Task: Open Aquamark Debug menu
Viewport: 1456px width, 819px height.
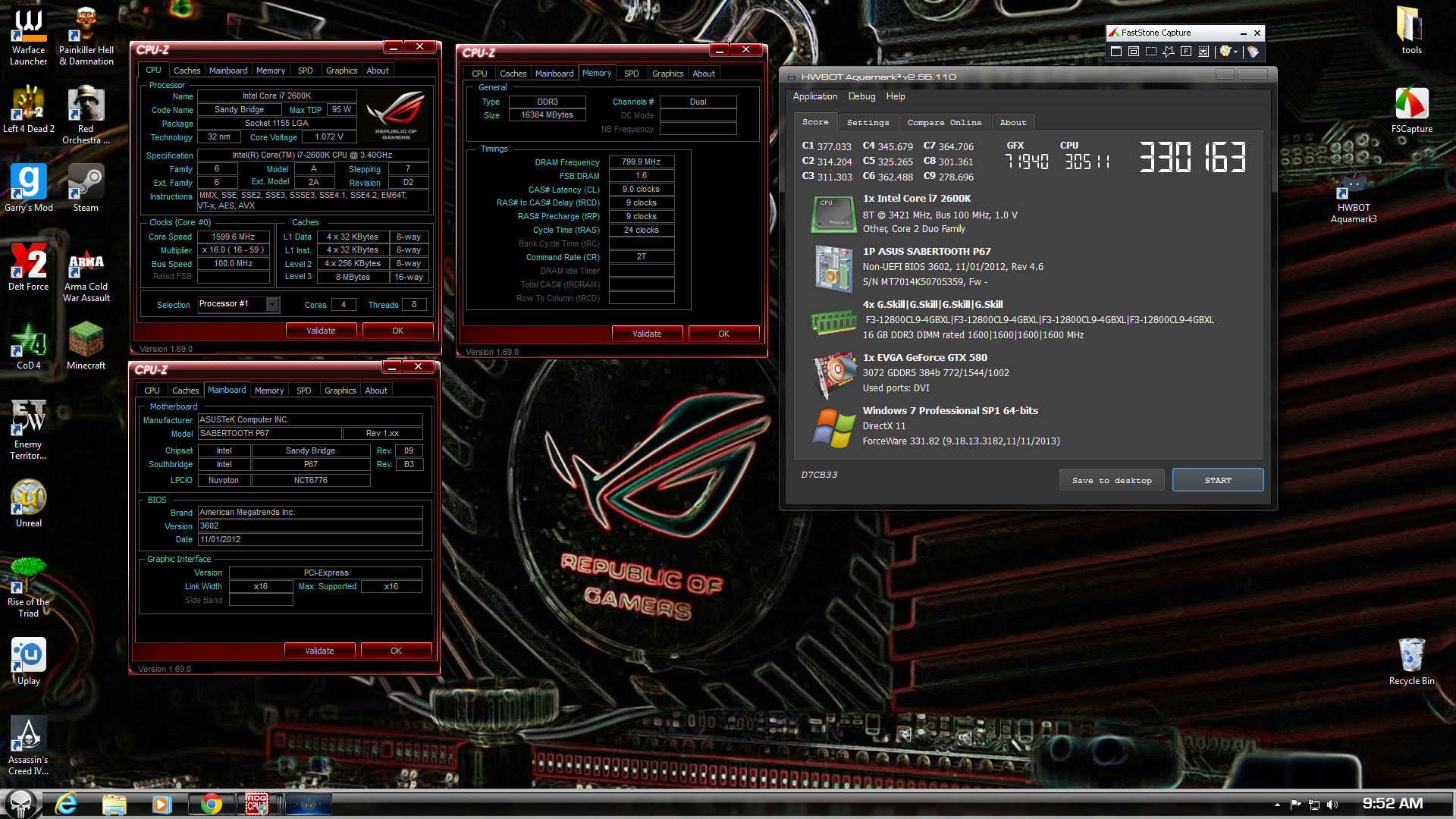Action: tap(861, 96)
